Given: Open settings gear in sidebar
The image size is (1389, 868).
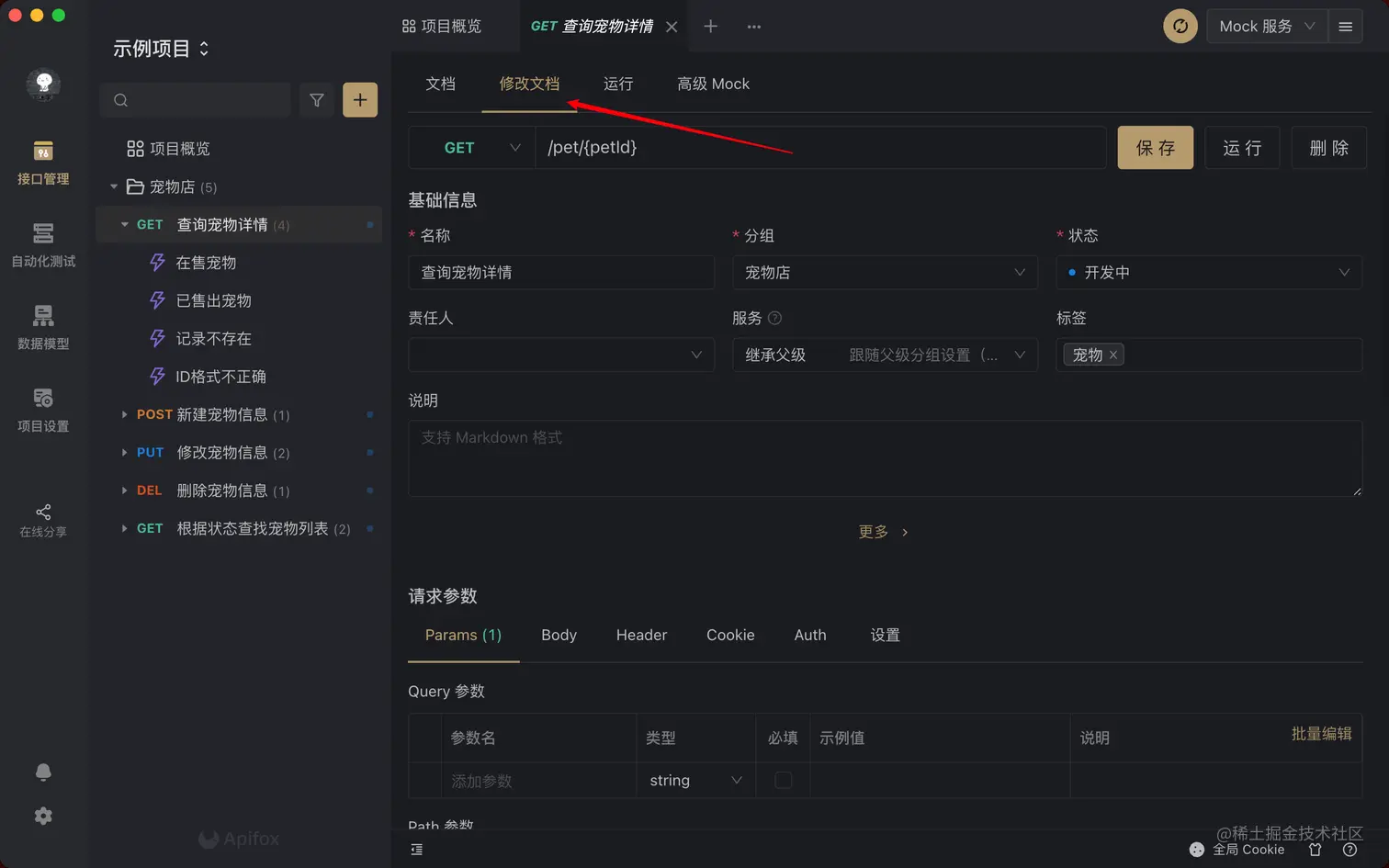Looking at the screenshot, I should (x=43, y=816).
